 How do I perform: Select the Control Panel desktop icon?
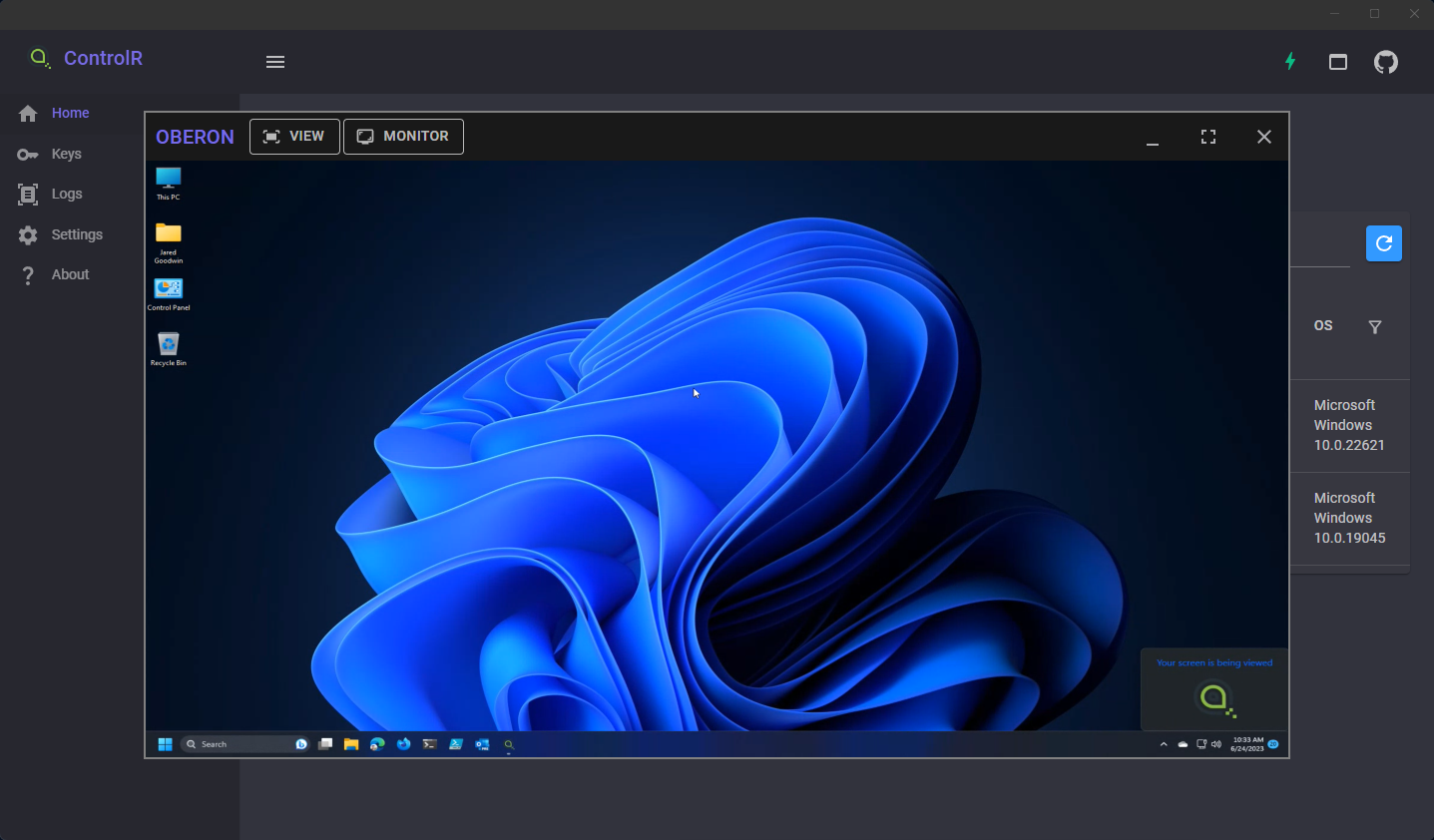169,294
